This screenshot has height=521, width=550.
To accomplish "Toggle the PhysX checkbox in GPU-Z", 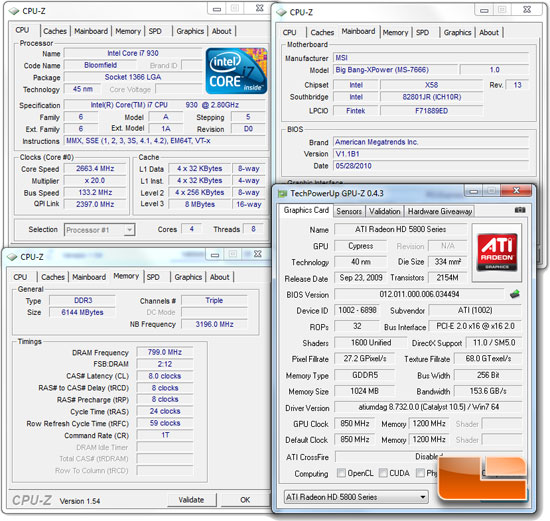I will 420,473.
